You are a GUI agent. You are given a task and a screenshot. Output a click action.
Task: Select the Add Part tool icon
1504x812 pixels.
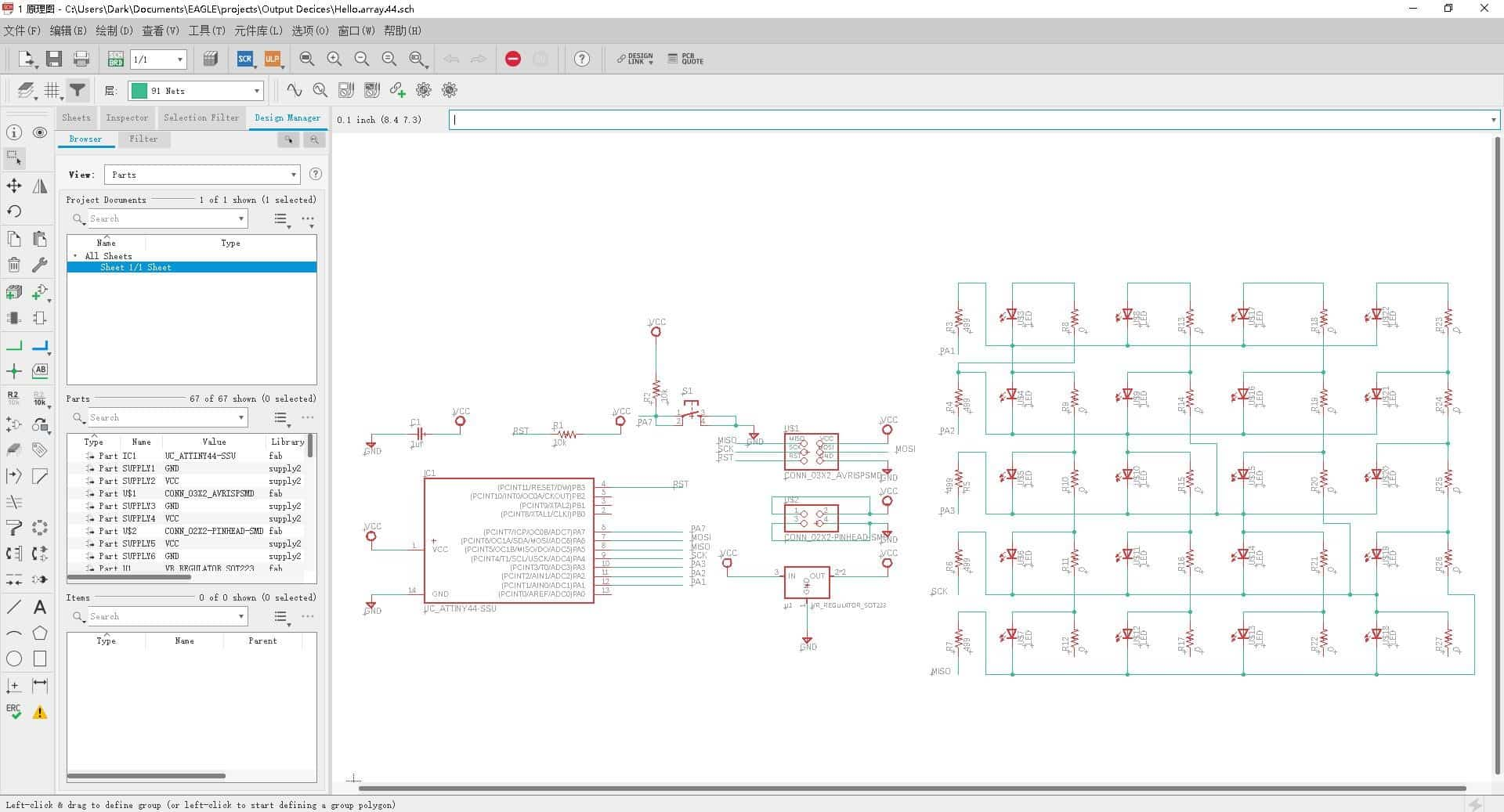click(x=14, y=292)
